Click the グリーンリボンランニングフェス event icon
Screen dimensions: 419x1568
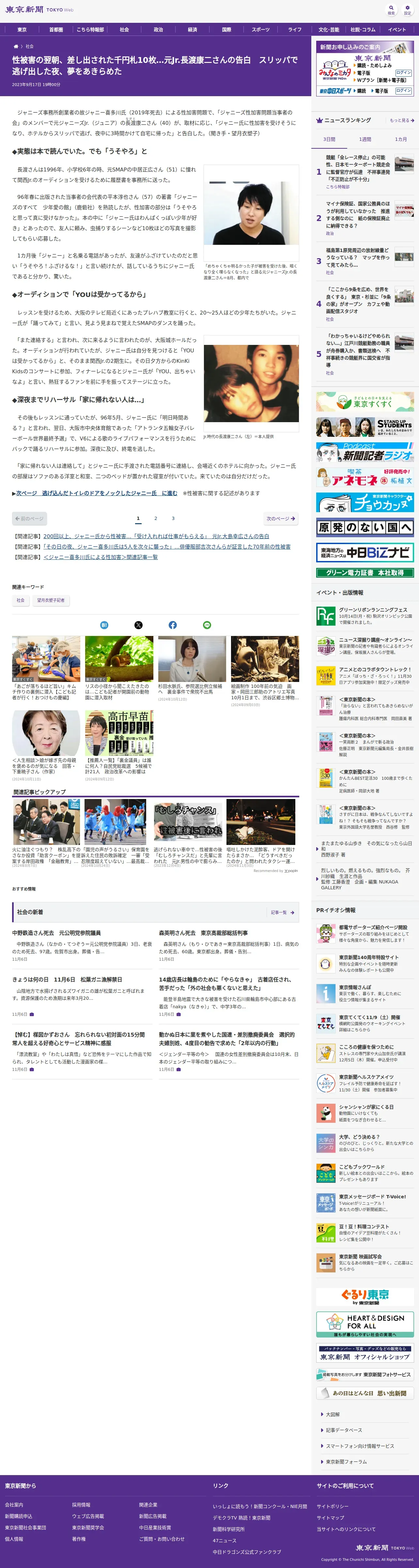pos(325,616)
